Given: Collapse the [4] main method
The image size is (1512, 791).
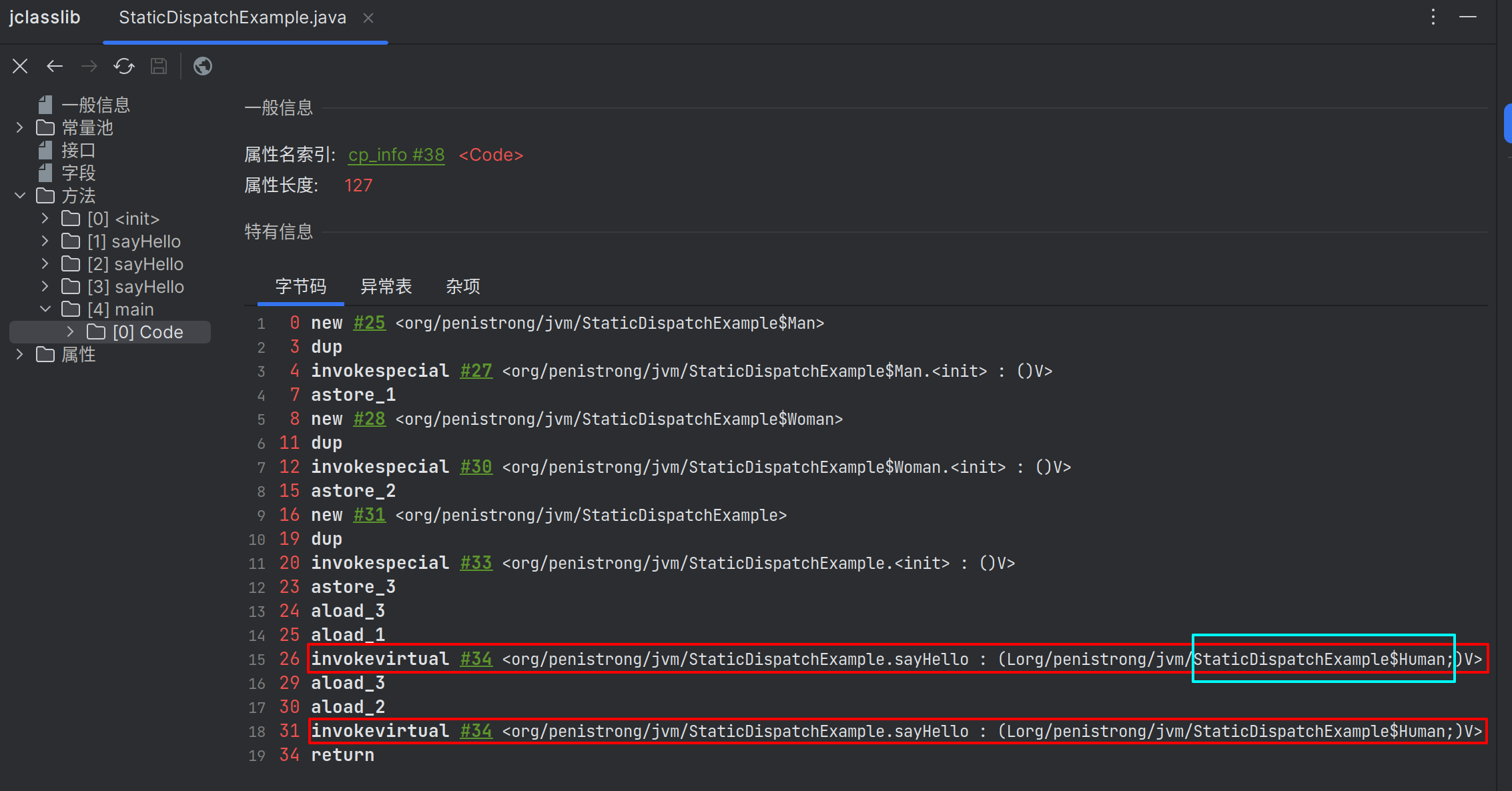Looking at the screenshot, I should click(45, 309).
